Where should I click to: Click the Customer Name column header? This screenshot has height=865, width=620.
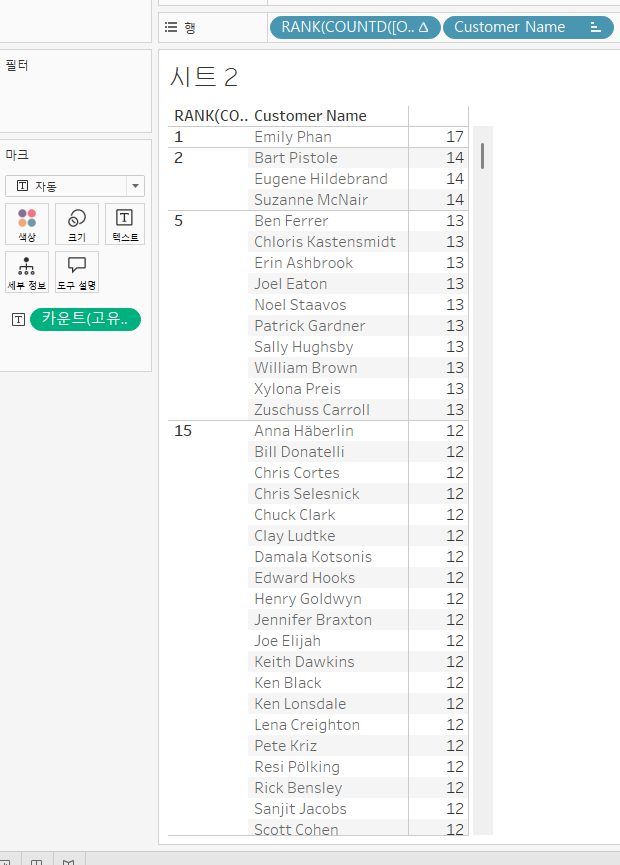coord(310,116)
